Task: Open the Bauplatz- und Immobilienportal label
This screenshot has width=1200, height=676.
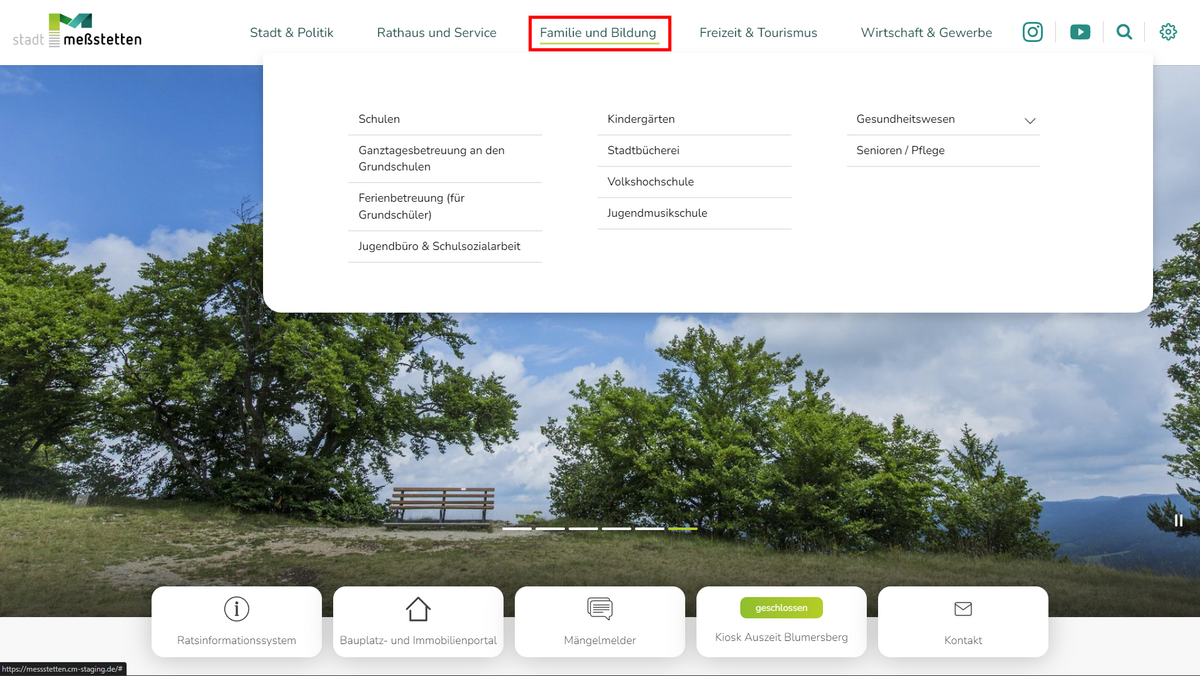Action: point(418,640)
